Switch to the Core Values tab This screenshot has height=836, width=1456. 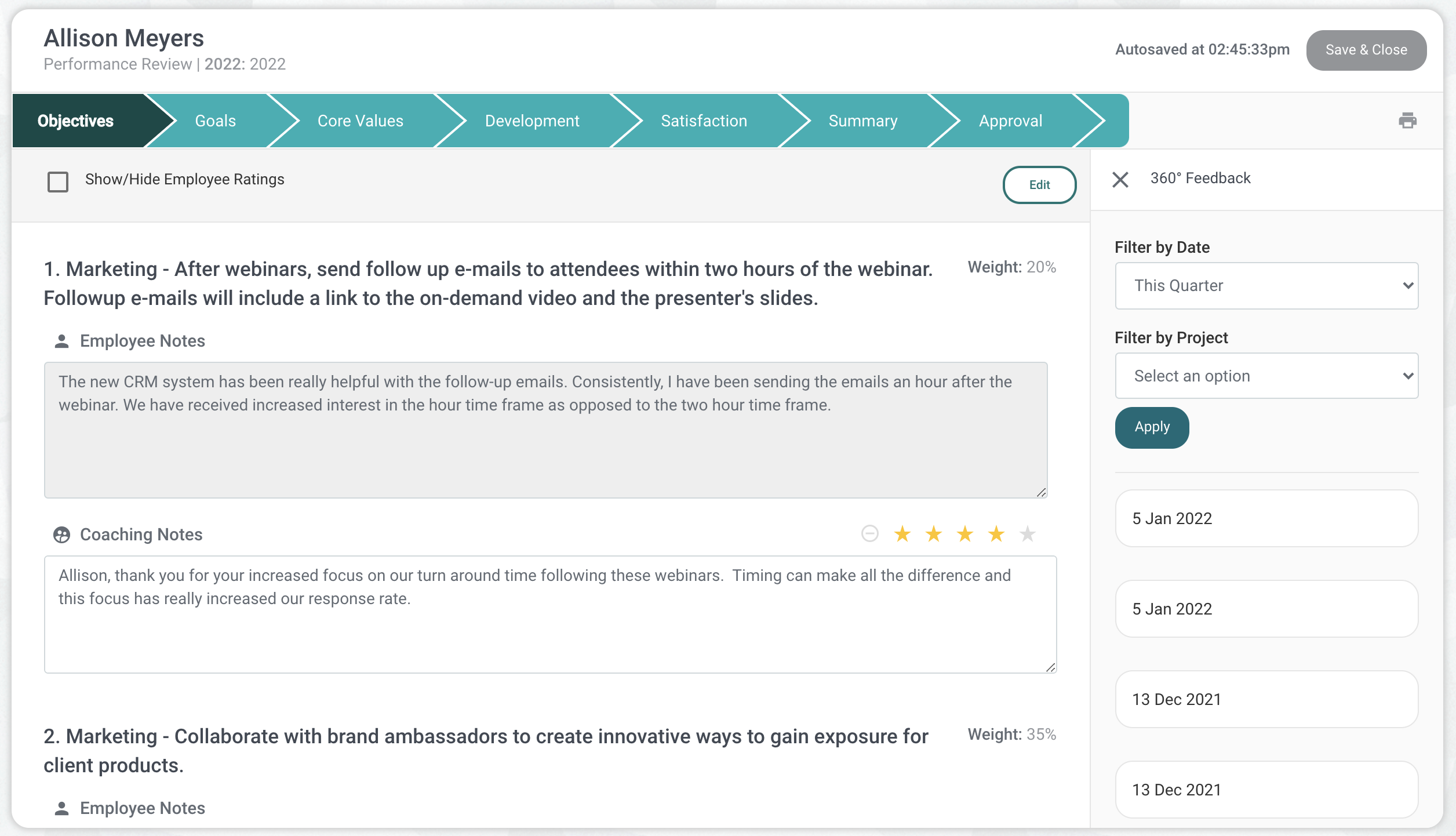click(359, 121)
